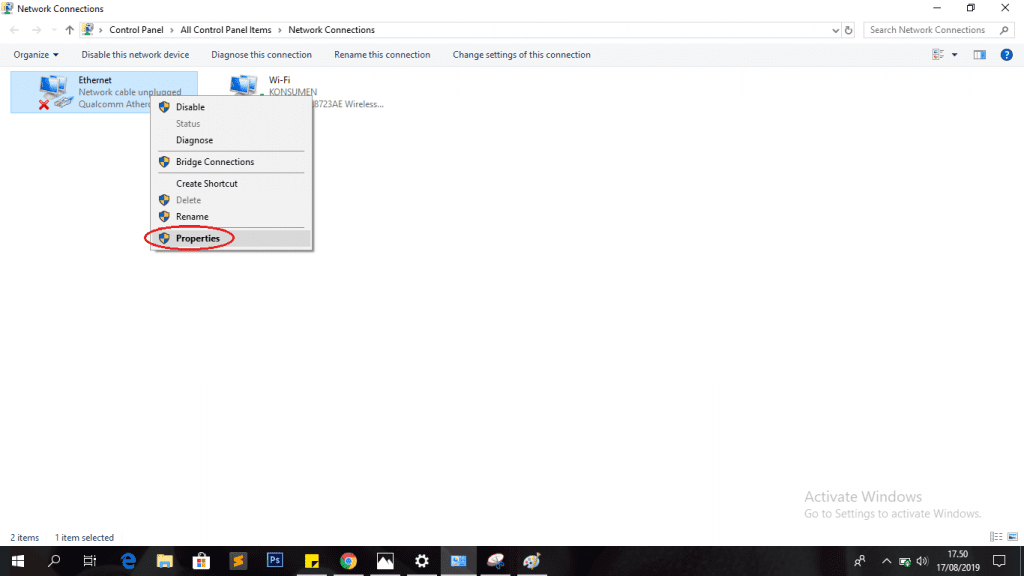Expand the address bar history dropdown
The width and height of the screenshot is (1024, 576).
(836, 29)
